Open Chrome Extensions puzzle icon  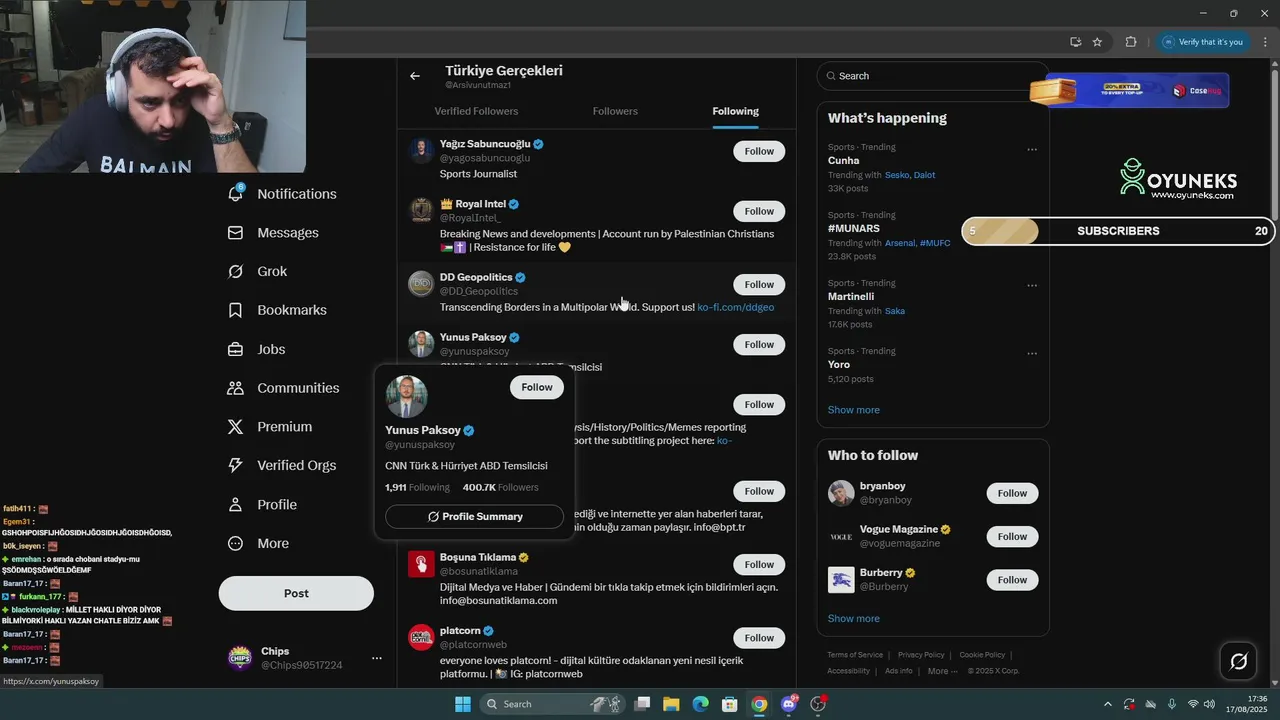click(x=1131, y=42)
